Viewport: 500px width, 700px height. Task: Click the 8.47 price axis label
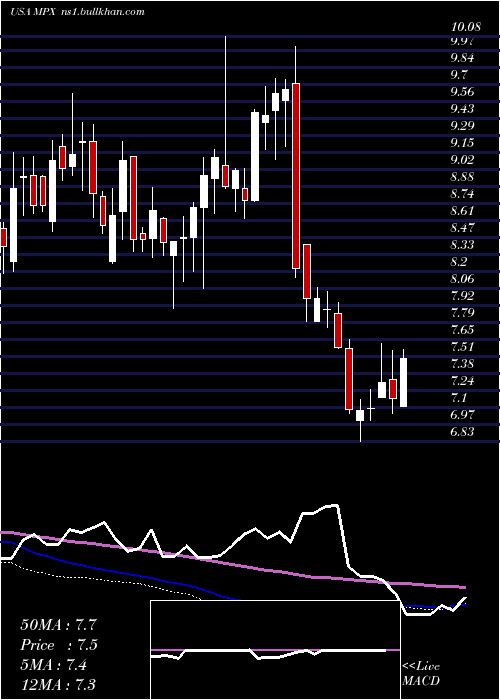[x=464, y=228]
